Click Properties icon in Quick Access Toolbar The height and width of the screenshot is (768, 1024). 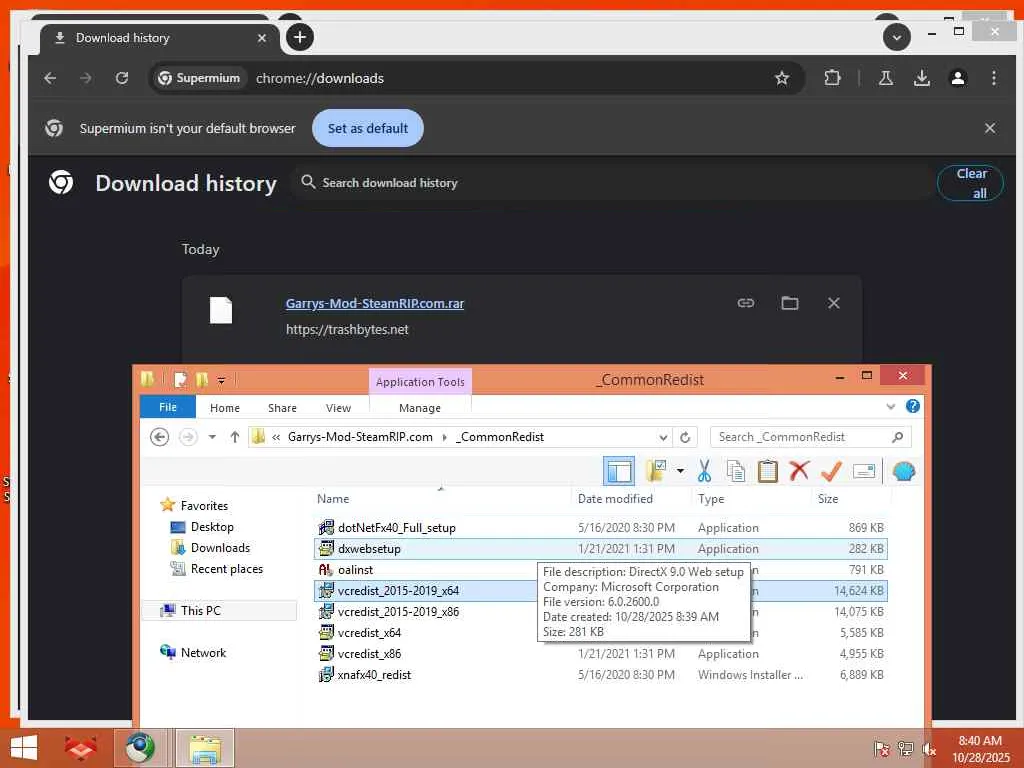pos(180,380)
